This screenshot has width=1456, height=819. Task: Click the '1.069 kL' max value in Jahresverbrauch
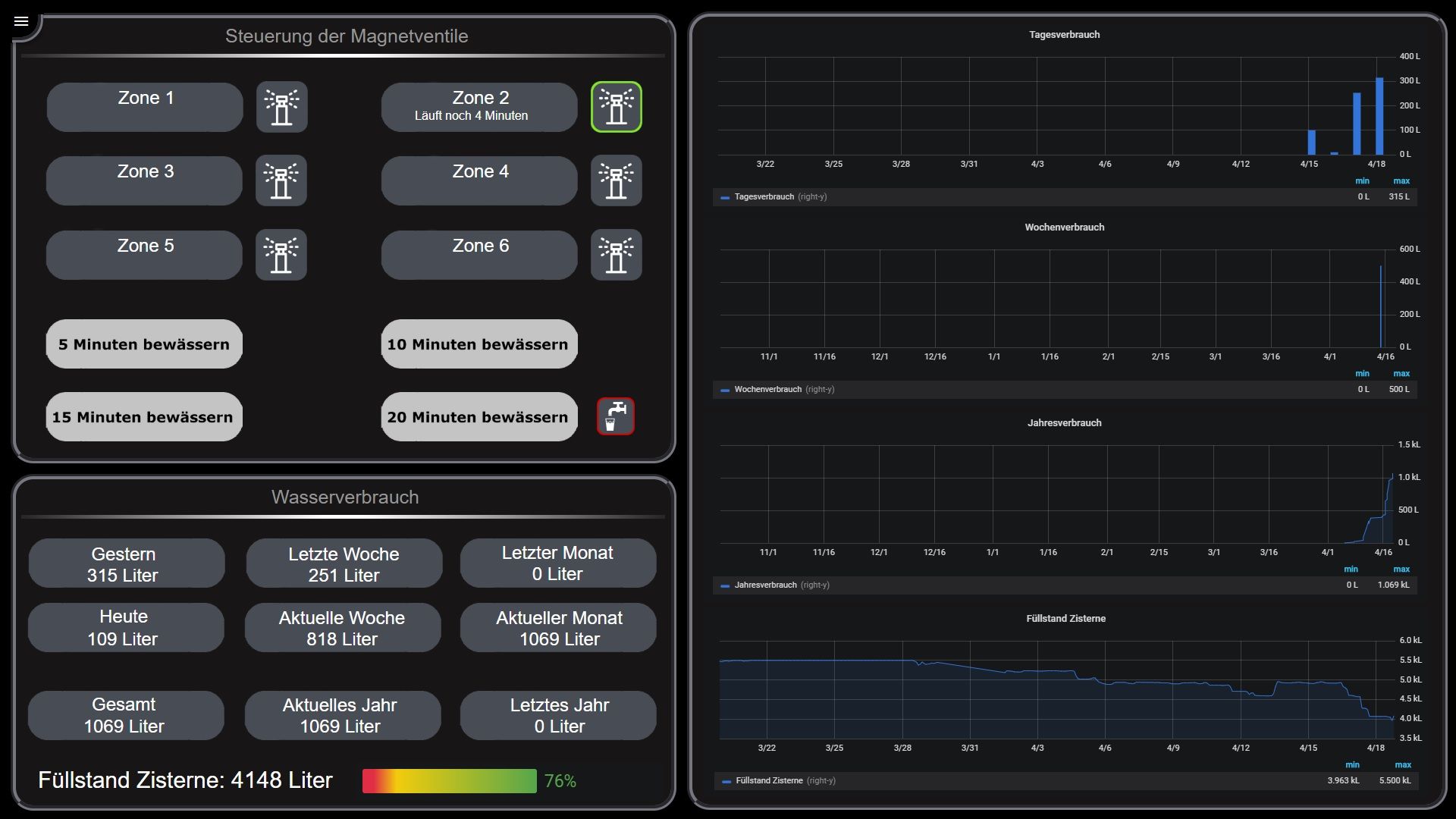point(1394,585)
